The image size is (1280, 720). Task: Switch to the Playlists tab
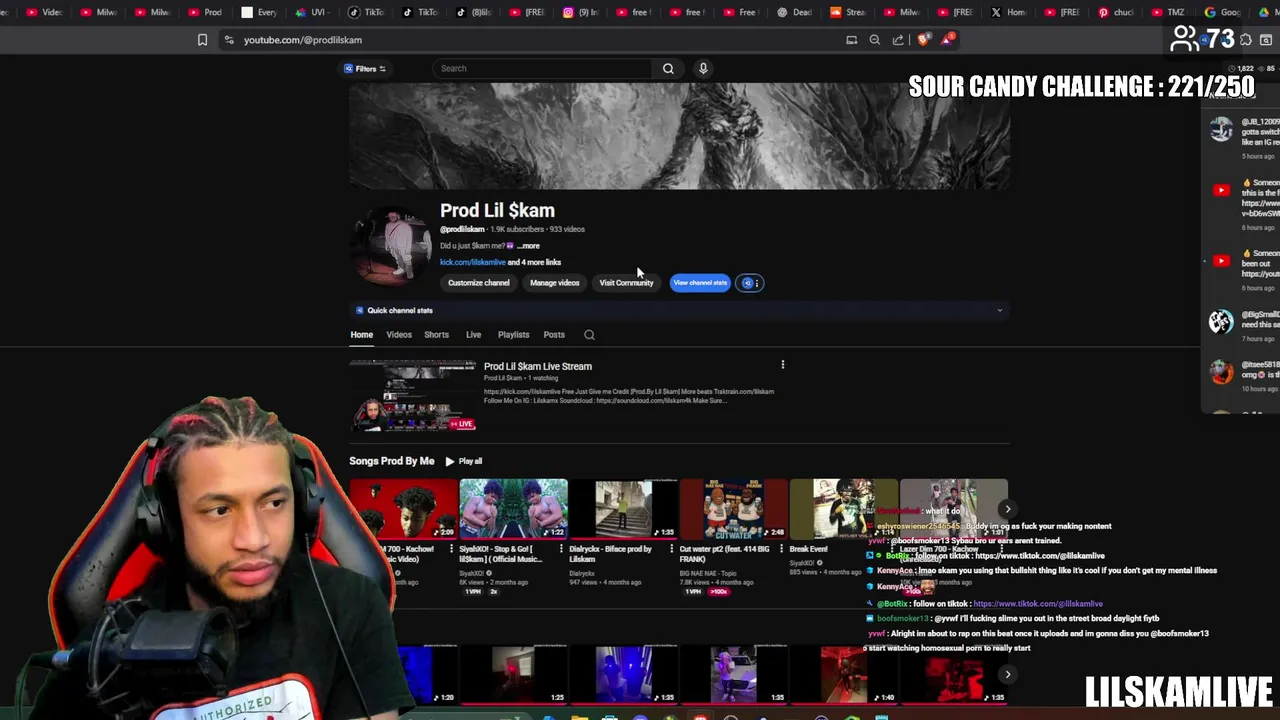pos(513,335)
